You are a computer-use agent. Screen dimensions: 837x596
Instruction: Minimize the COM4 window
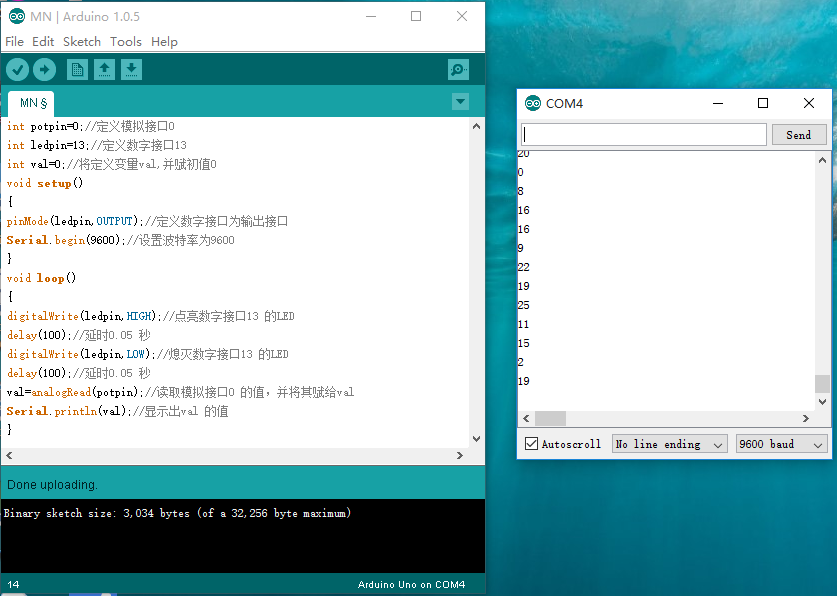click(718, 103)
